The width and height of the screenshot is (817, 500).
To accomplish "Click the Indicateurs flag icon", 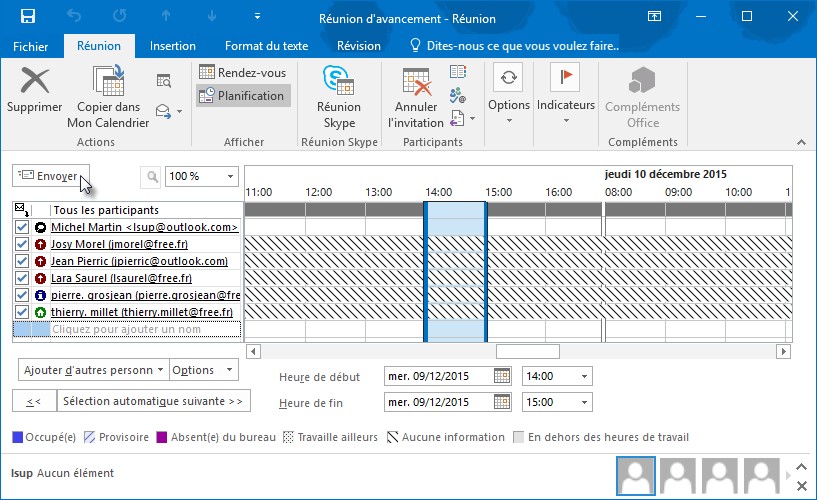I will tap(565, 78).
